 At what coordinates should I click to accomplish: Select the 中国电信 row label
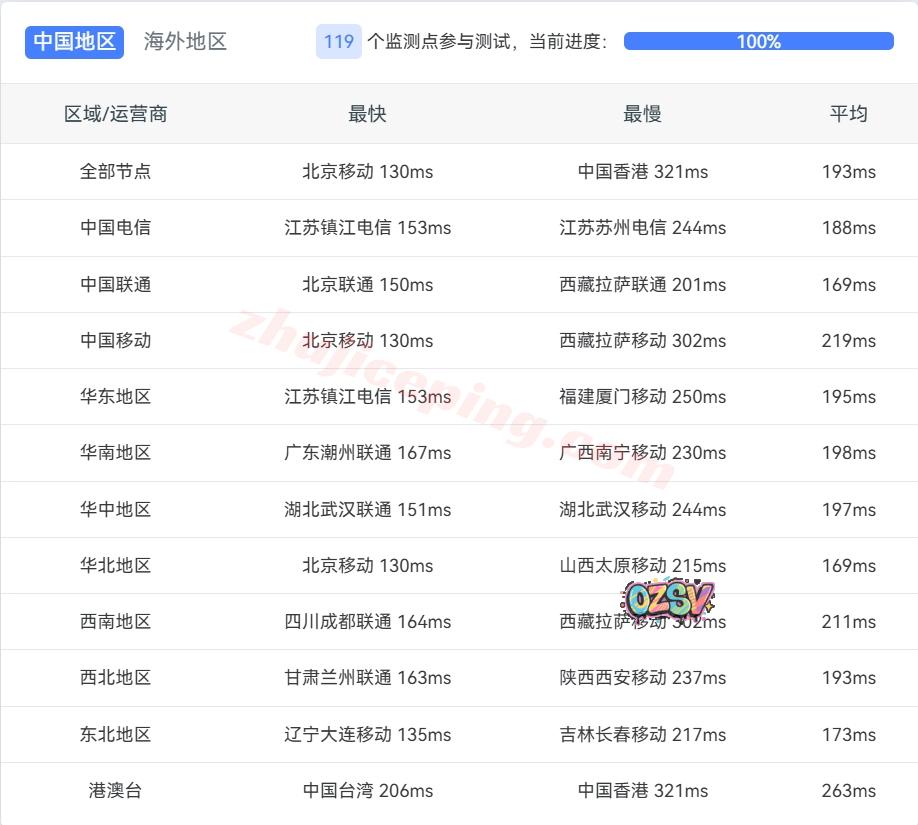[x=116, y=228]
